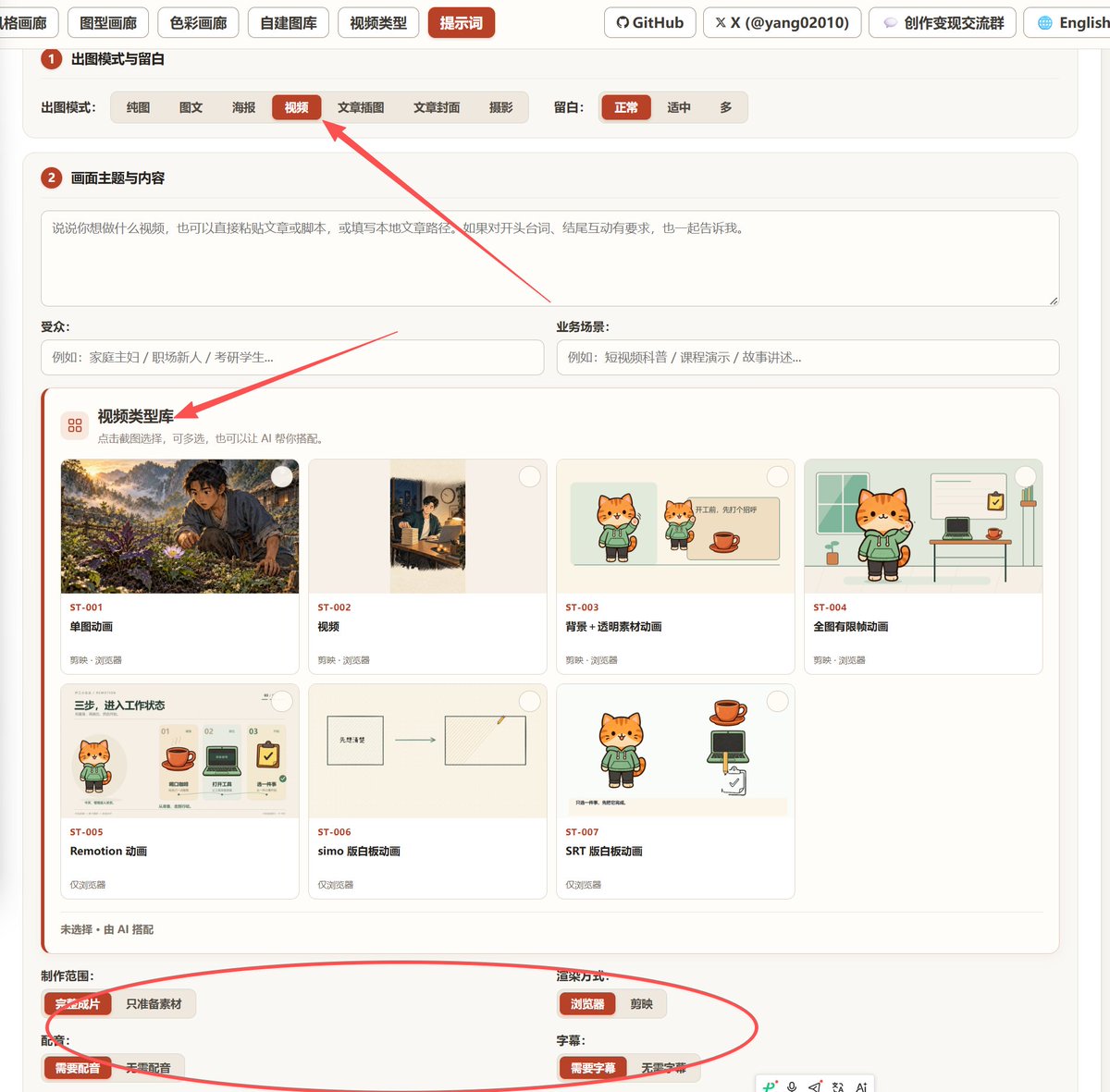Choose 需要配音 option

pyautogui.click(x=78, y=1068)
